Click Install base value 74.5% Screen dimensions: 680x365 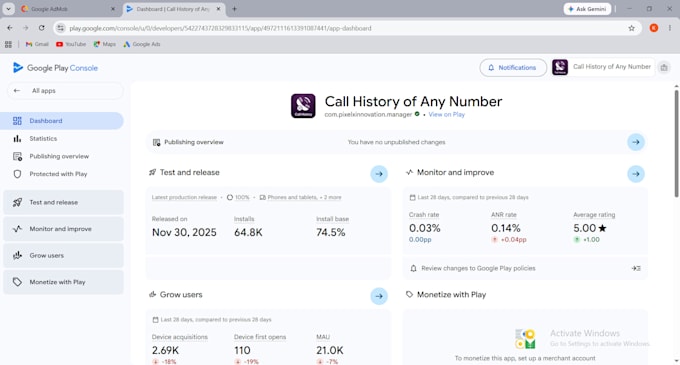[x=330, y=232]
